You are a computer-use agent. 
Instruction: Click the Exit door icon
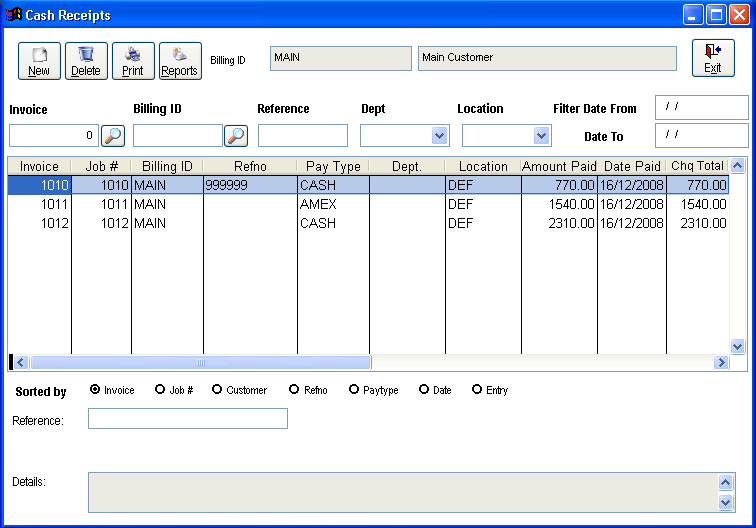(713, 58)
